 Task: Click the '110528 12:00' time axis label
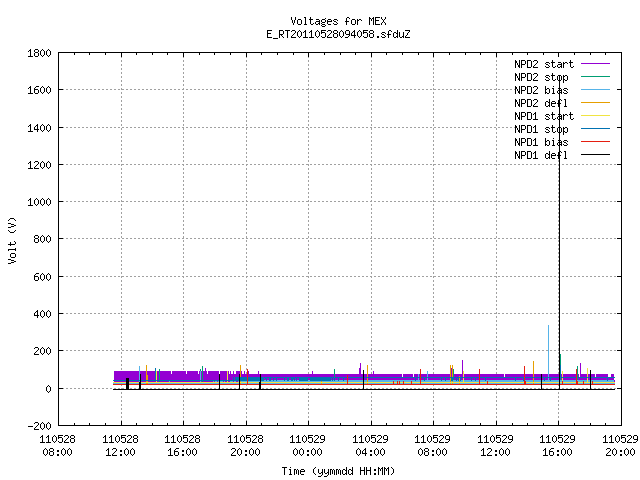[x=120, y=446]
